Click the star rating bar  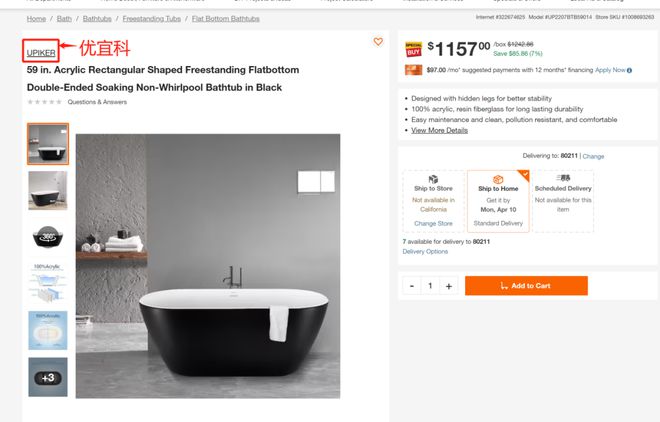point(44,102)
